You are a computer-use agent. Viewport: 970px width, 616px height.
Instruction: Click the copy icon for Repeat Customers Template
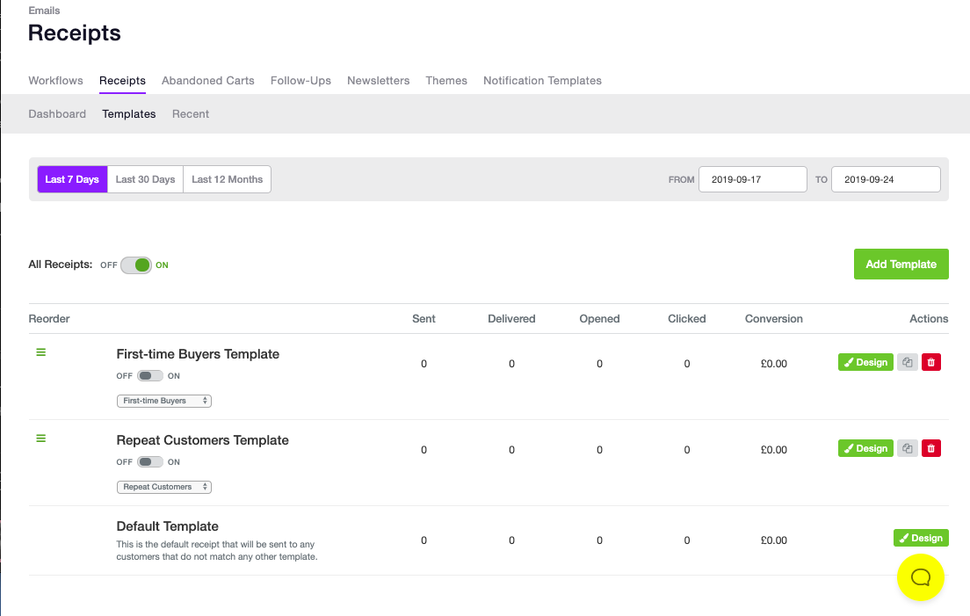(907, 448)
